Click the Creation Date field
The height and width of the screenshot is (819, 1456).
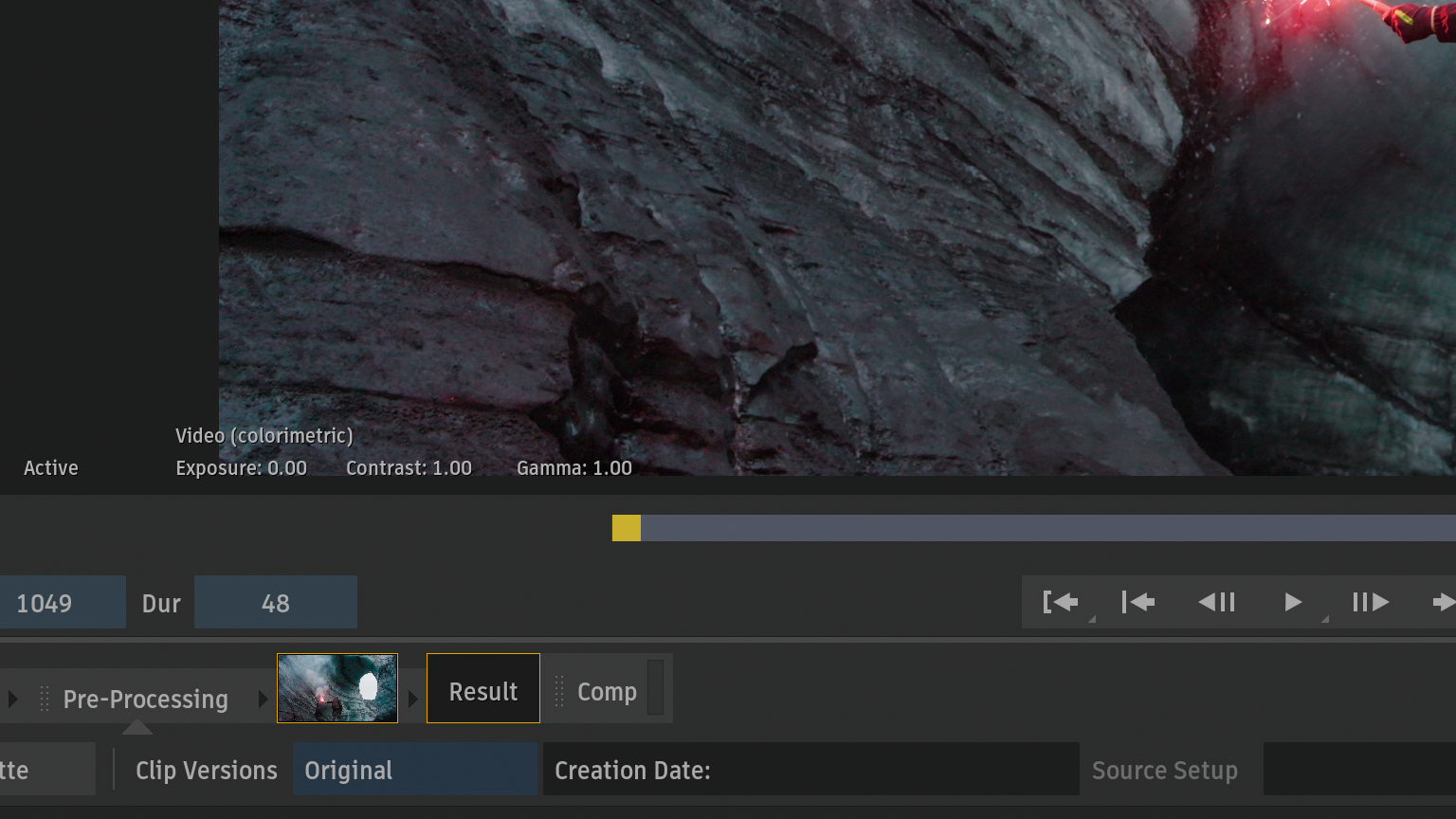pos(810,769)
